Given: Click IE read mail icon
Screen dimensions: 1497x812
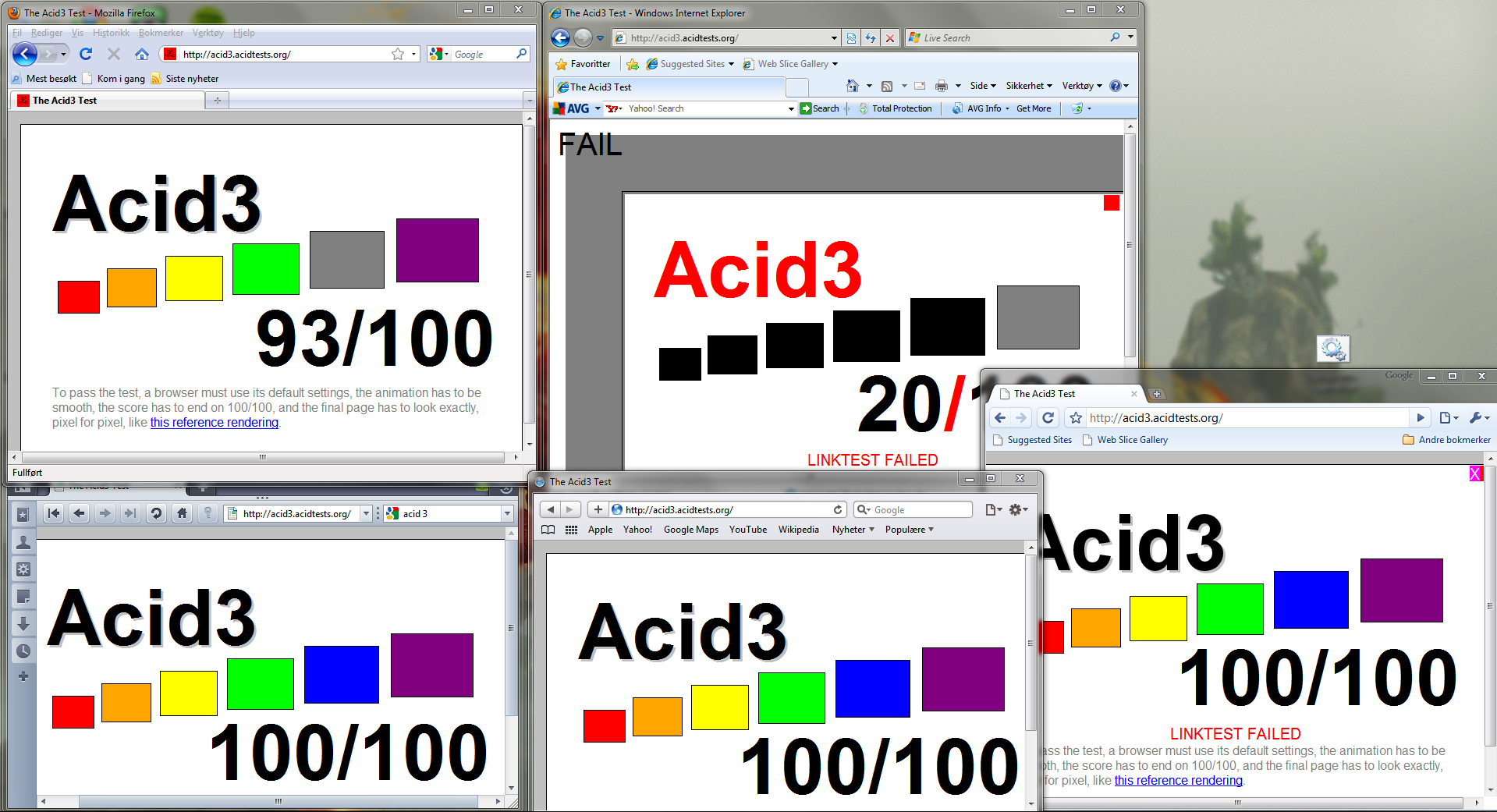Looking at the screenshot, I should pos(920,86).
